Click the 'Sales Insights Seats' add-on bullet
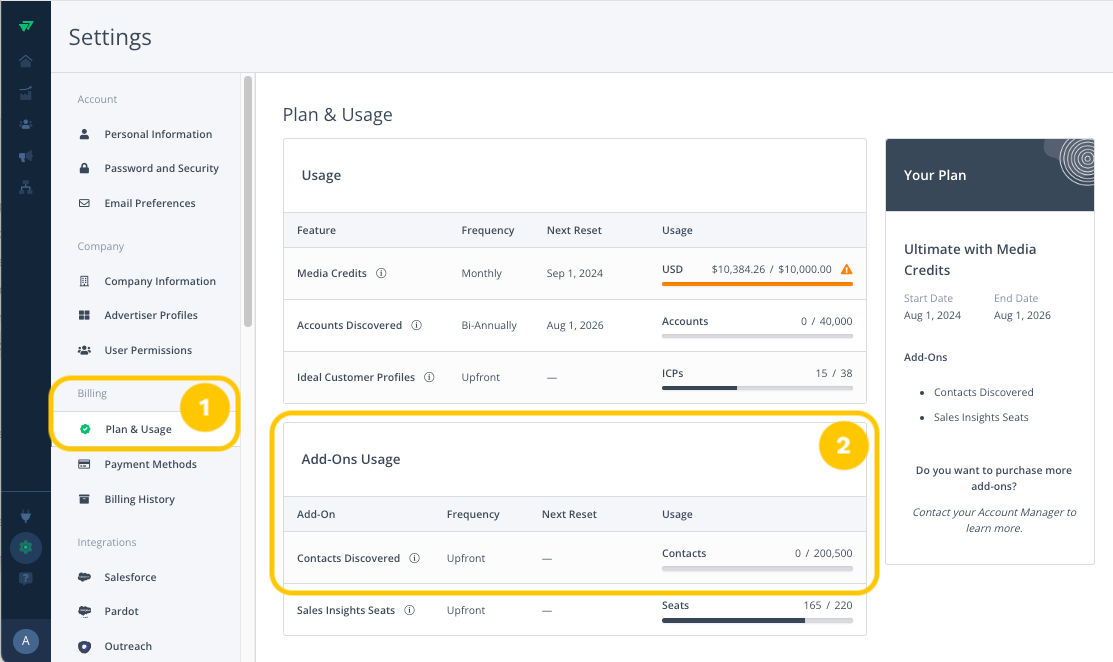 981,417
